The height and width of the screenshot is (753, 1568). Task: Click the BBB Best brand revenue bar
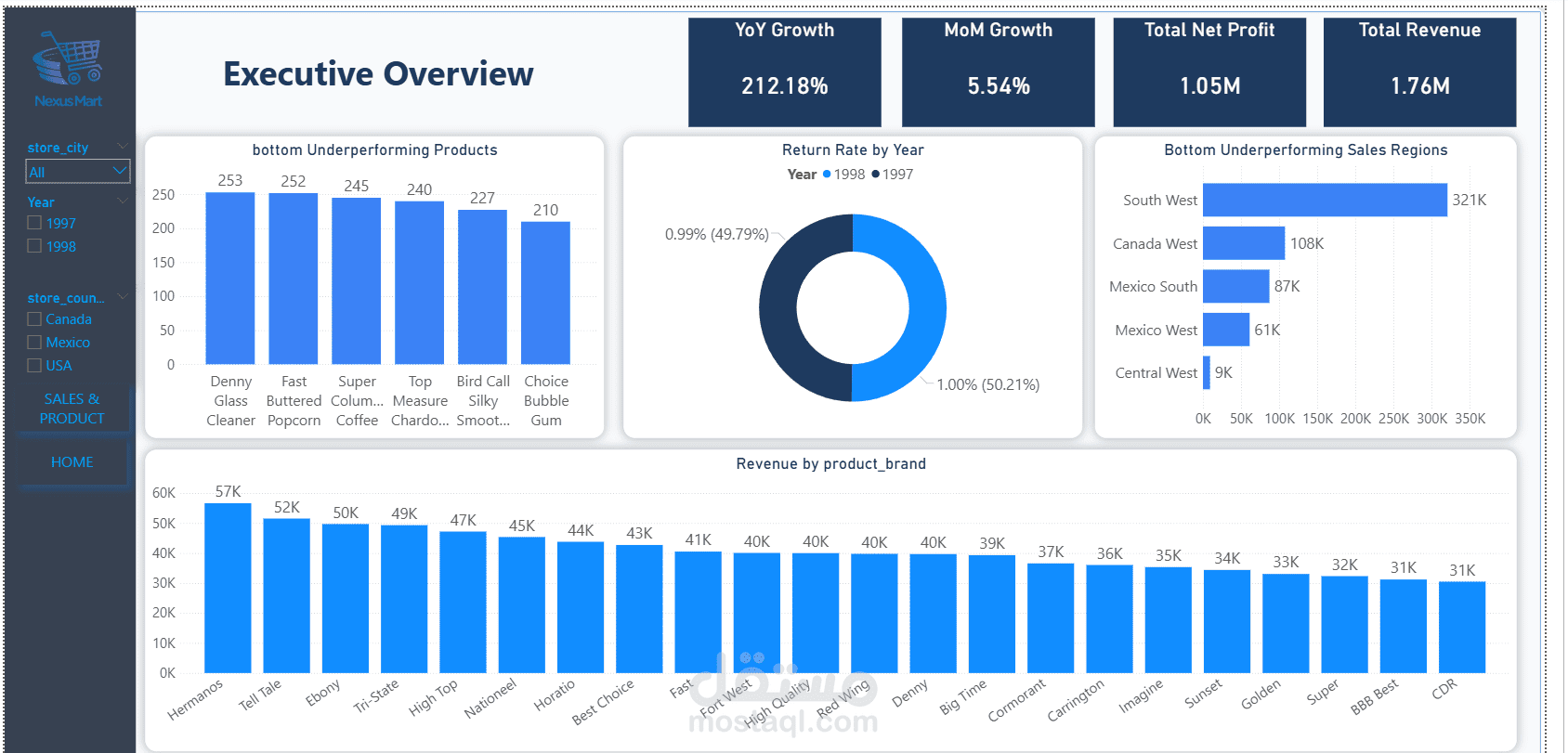point(1404,627)
